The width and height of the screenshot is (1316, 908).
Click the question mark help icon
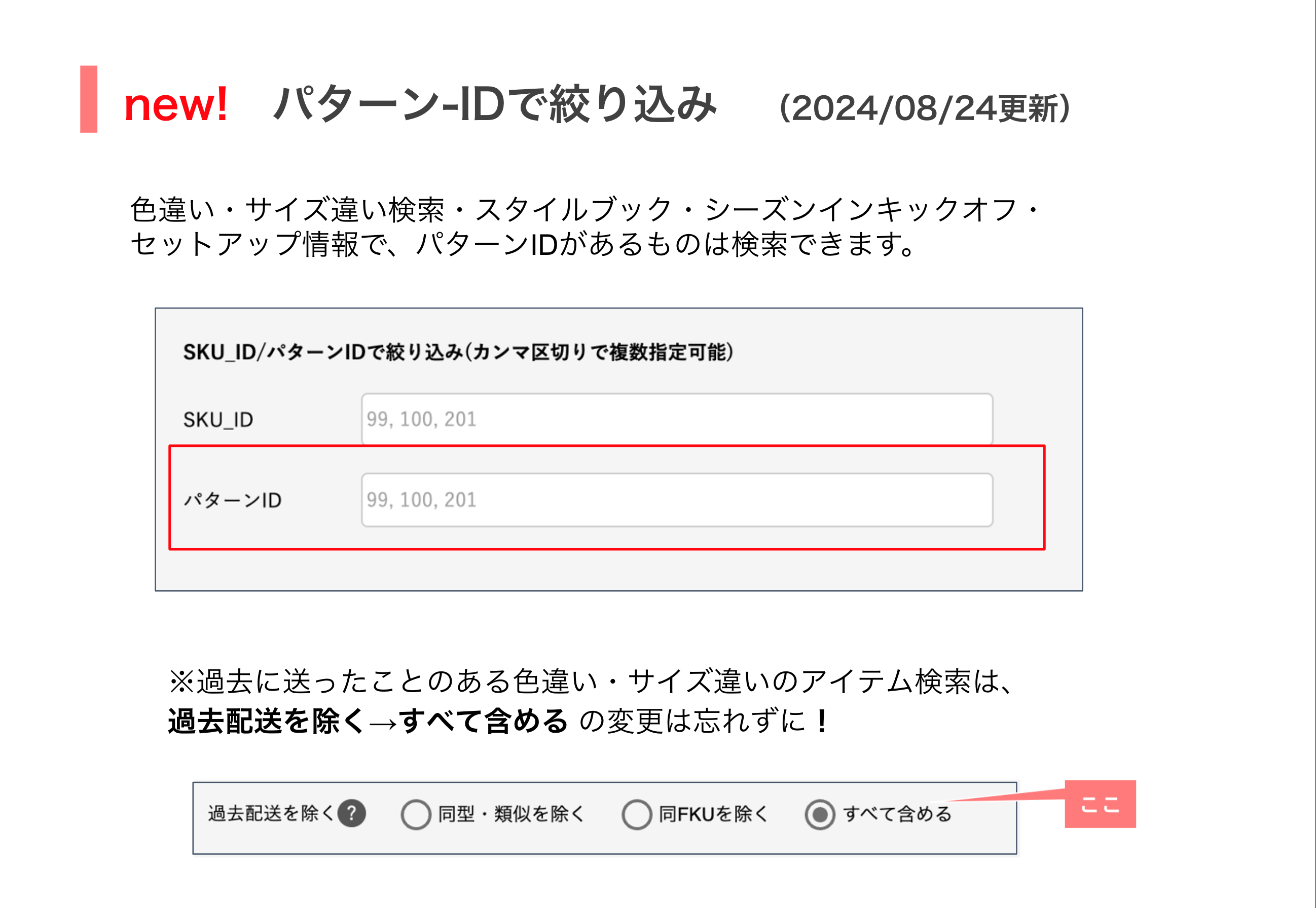coord(351,813)
